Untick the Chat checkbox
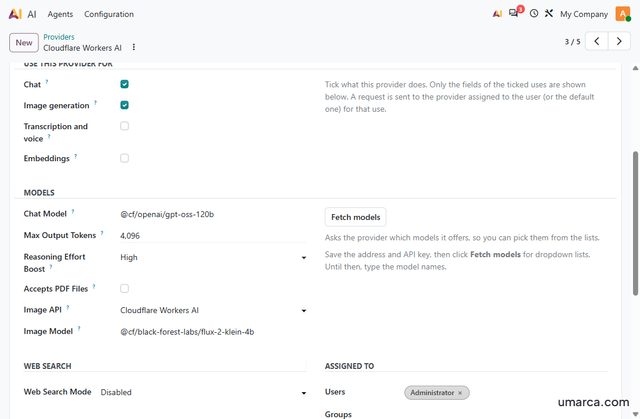The image size is (640, 419). point(124,84)
